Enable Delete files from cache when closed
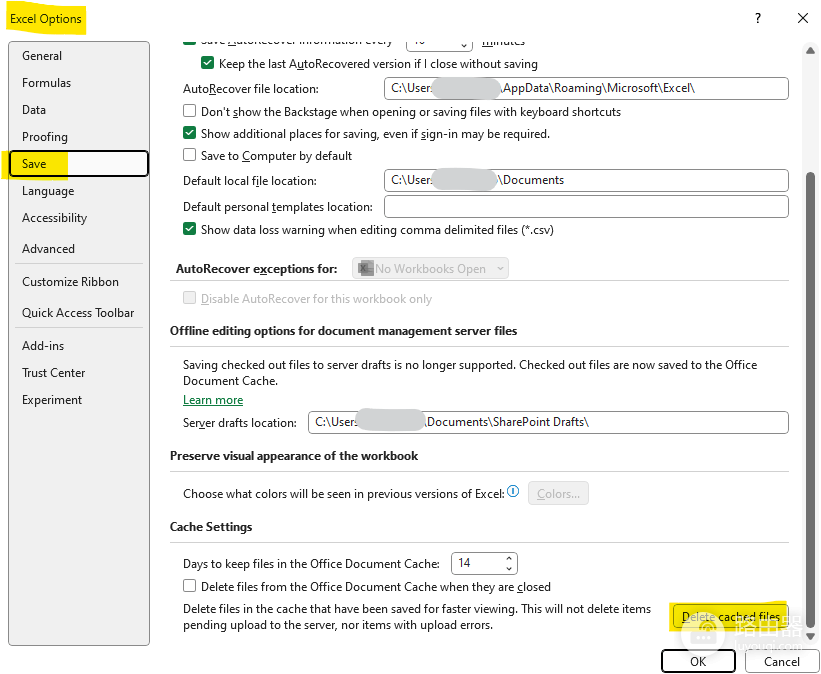Viewport: 821px width, 674px height. (x=189, y=585)
